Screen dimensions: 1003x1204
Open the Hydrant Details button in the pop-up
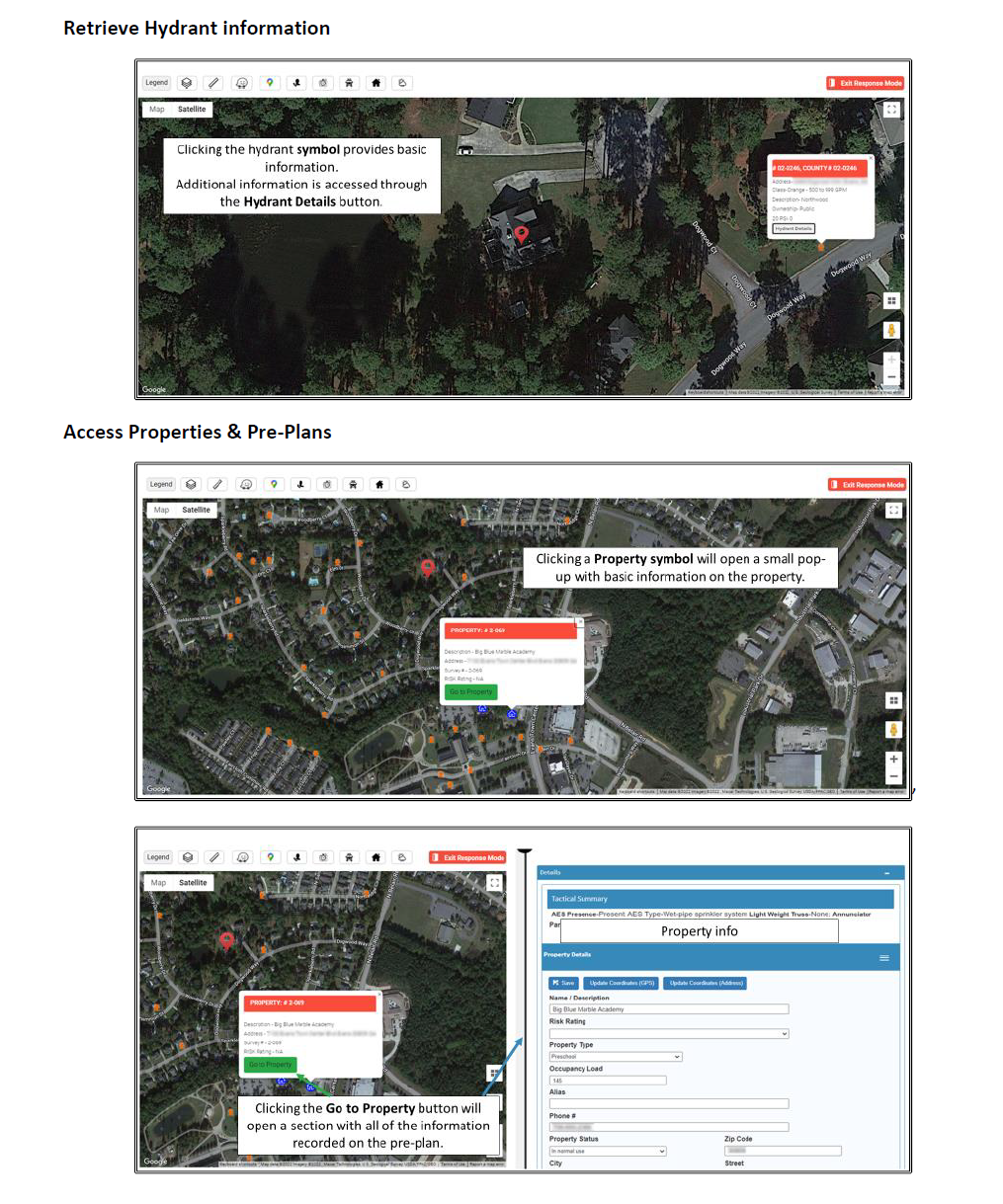coord(794,228)
